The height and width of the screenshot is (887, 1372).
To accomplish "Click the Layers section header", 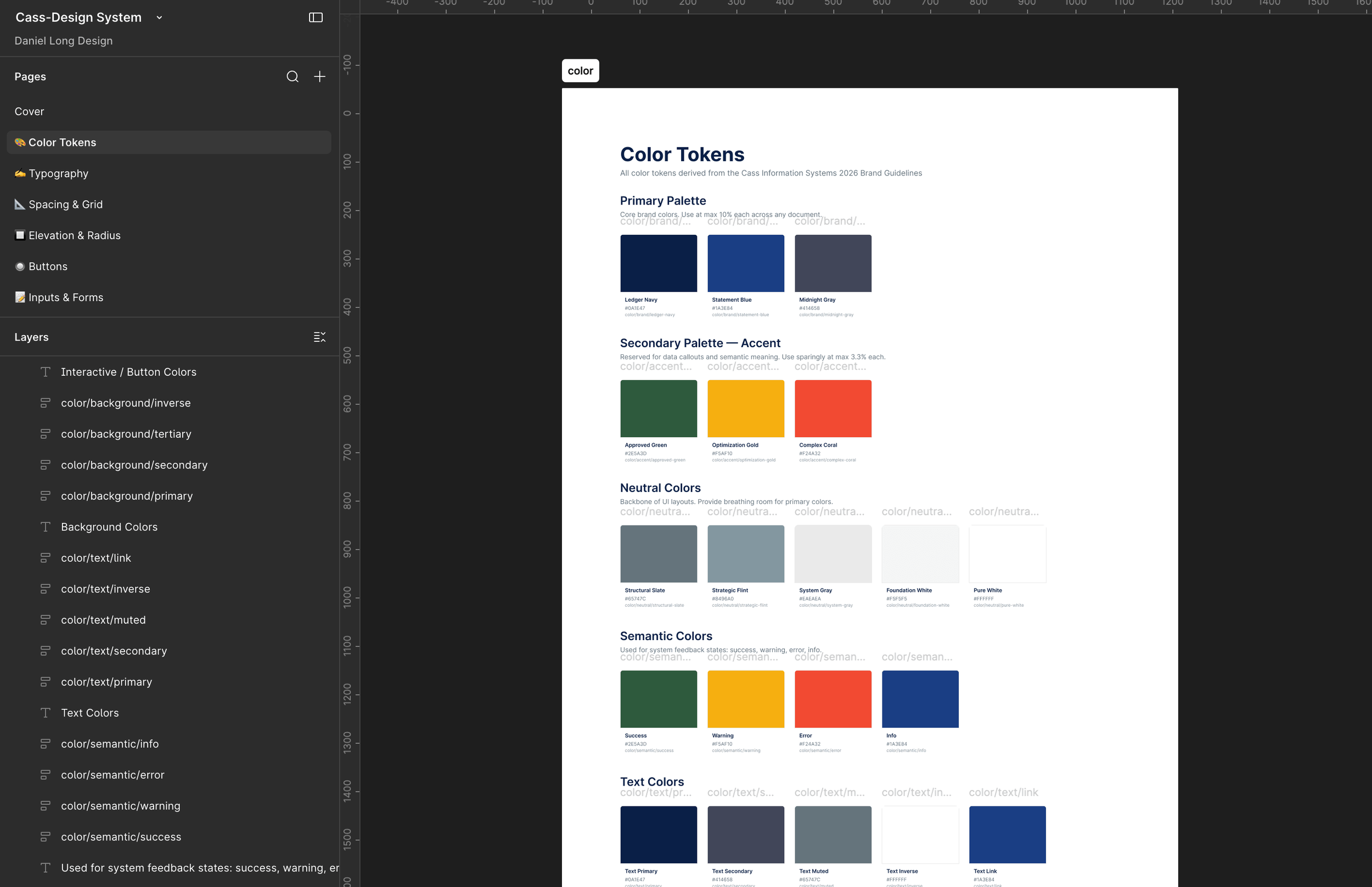I will (32, 337).
